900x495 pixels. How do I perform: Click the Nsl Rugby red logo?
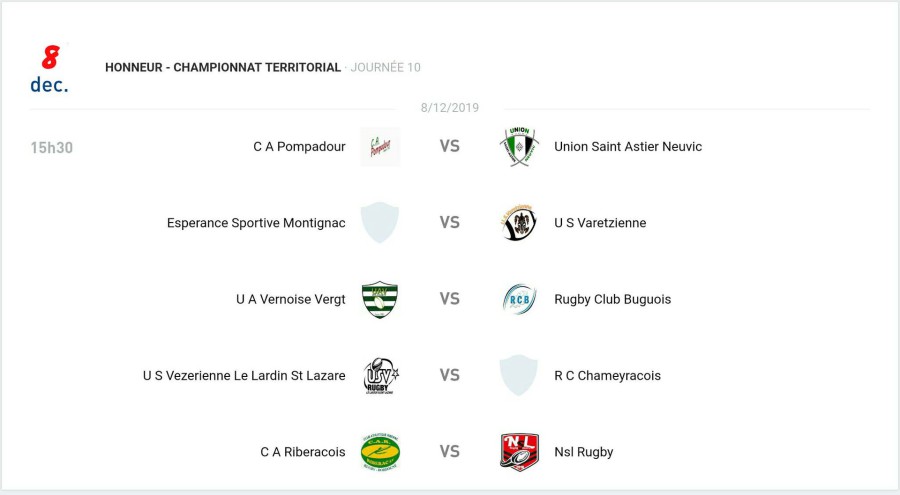pyautogui.click(x=519, y=452)
